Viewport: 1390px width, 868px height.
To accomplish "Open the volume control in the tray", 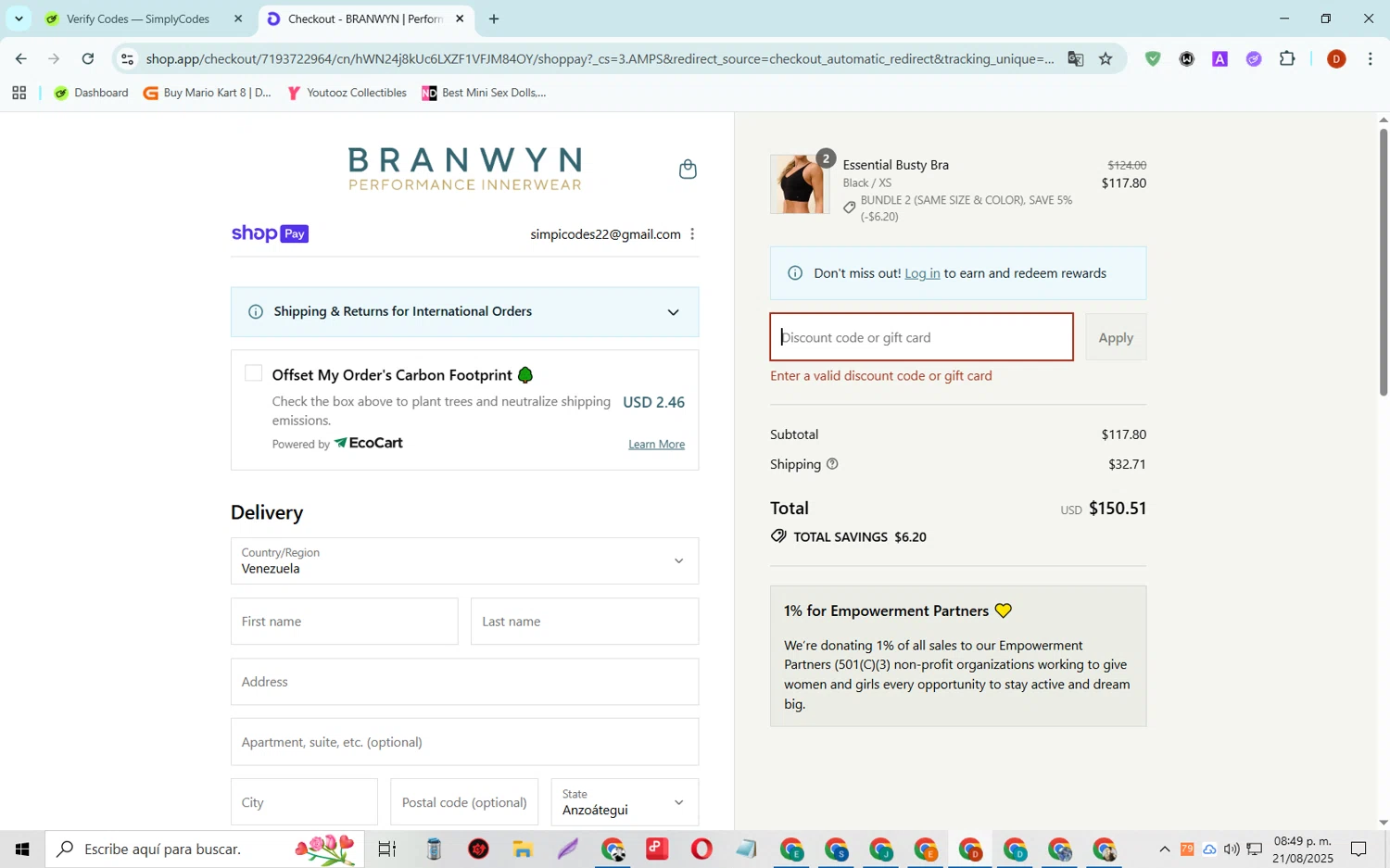I will point(1232,849).
